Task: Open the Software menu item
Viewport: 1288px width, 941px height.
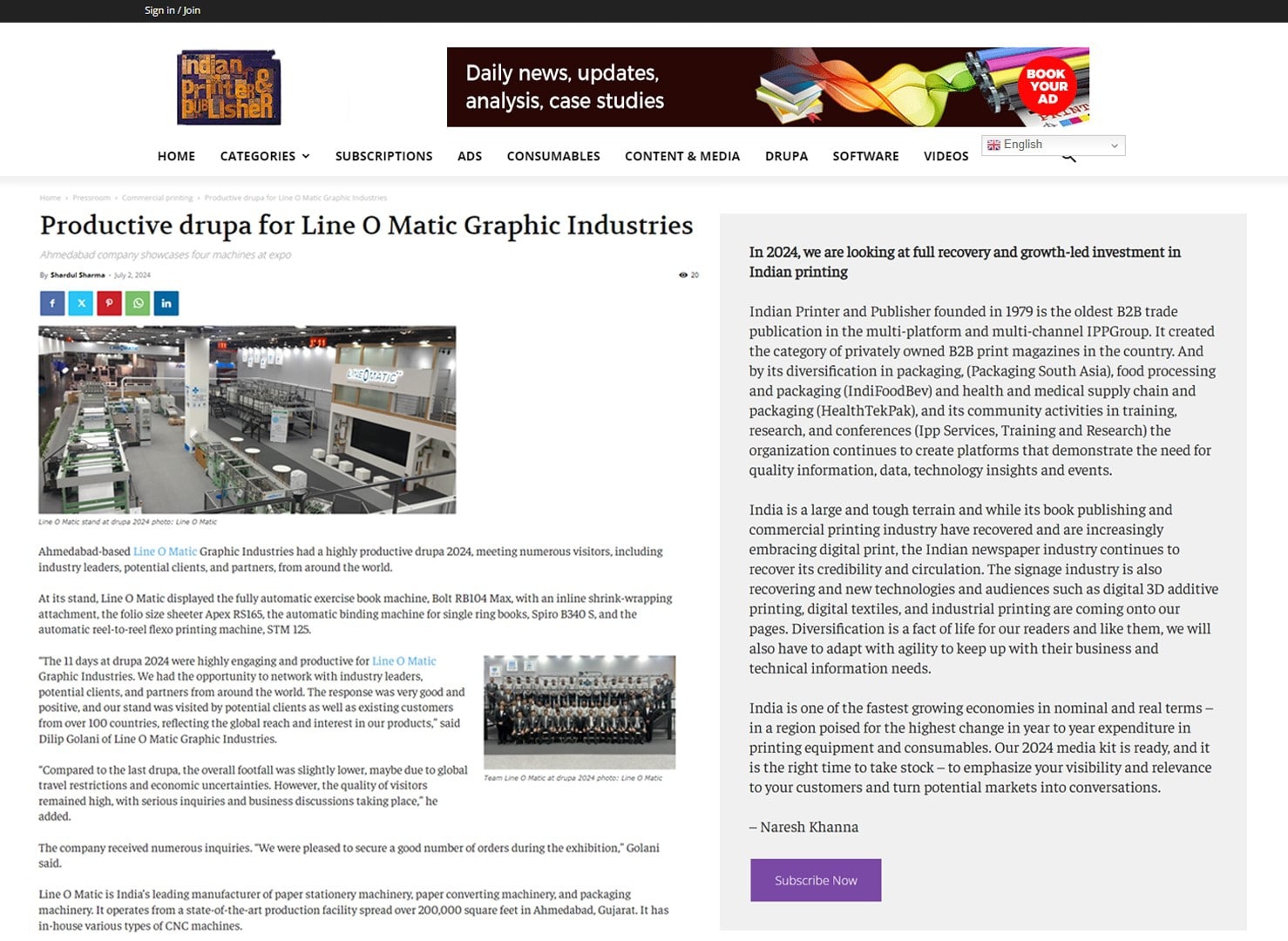Action: point(865,156)
